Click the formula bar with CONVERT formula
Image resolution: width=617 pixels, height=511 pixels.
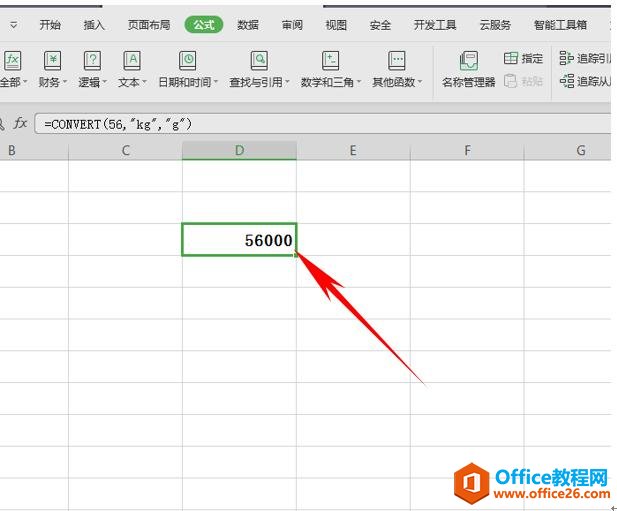(x=323, y=124)
